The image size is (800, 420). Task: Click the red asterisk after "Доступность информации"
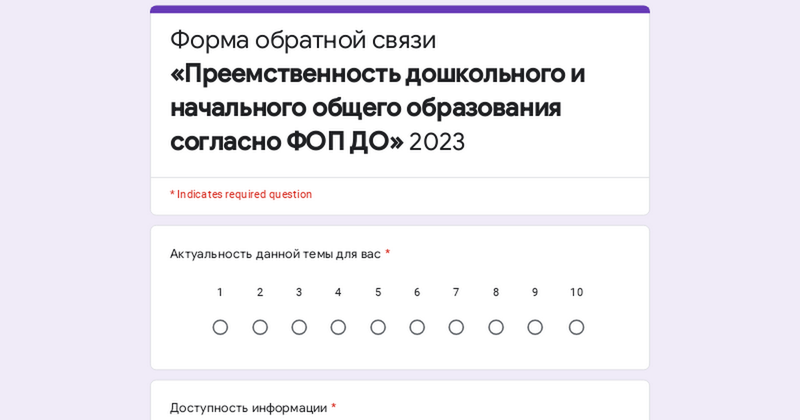pyautogui.click(x=334, y=407)
